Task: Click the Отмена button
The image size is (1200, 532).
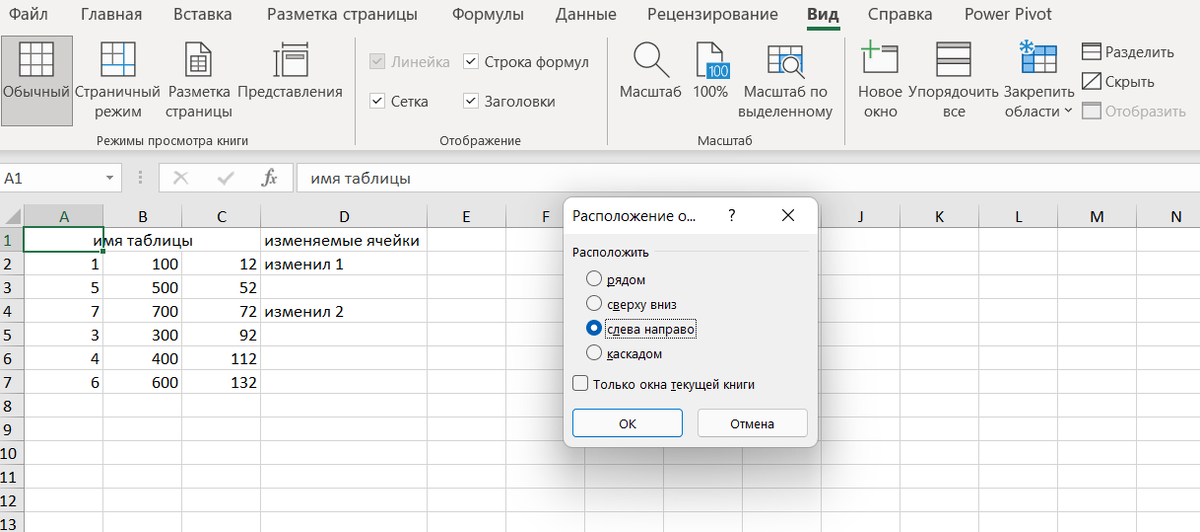Action: tap(752, 423)
